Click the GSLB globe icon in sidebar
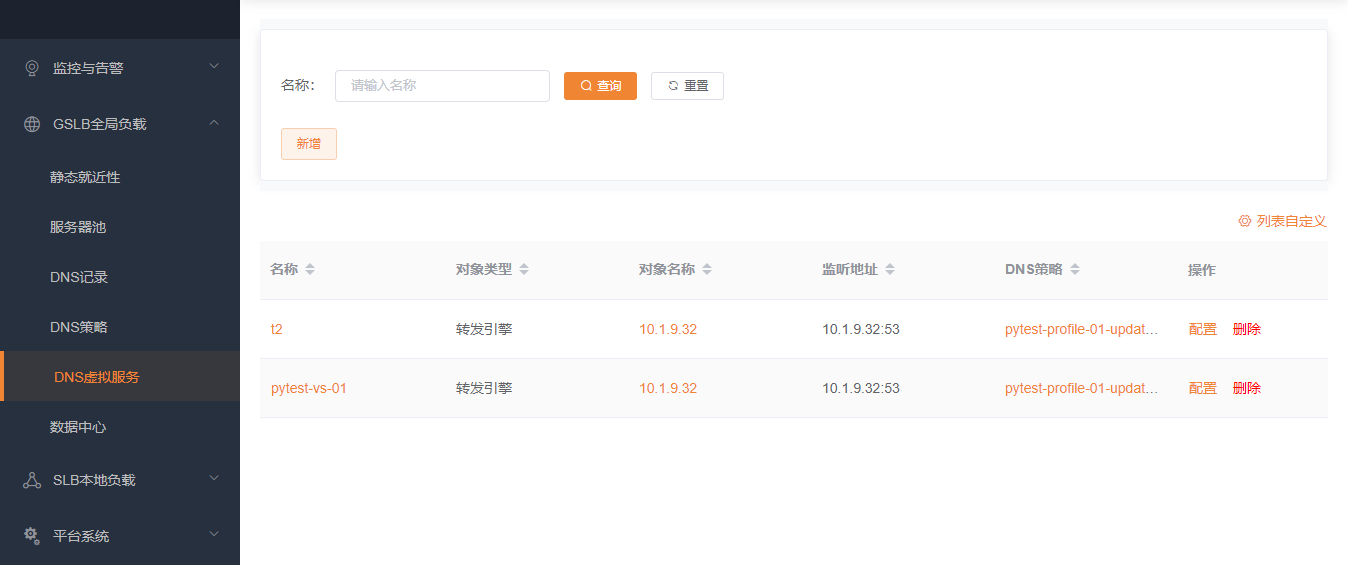The height and width of the screenshot is (565, 1348). [x=32, y=124]
